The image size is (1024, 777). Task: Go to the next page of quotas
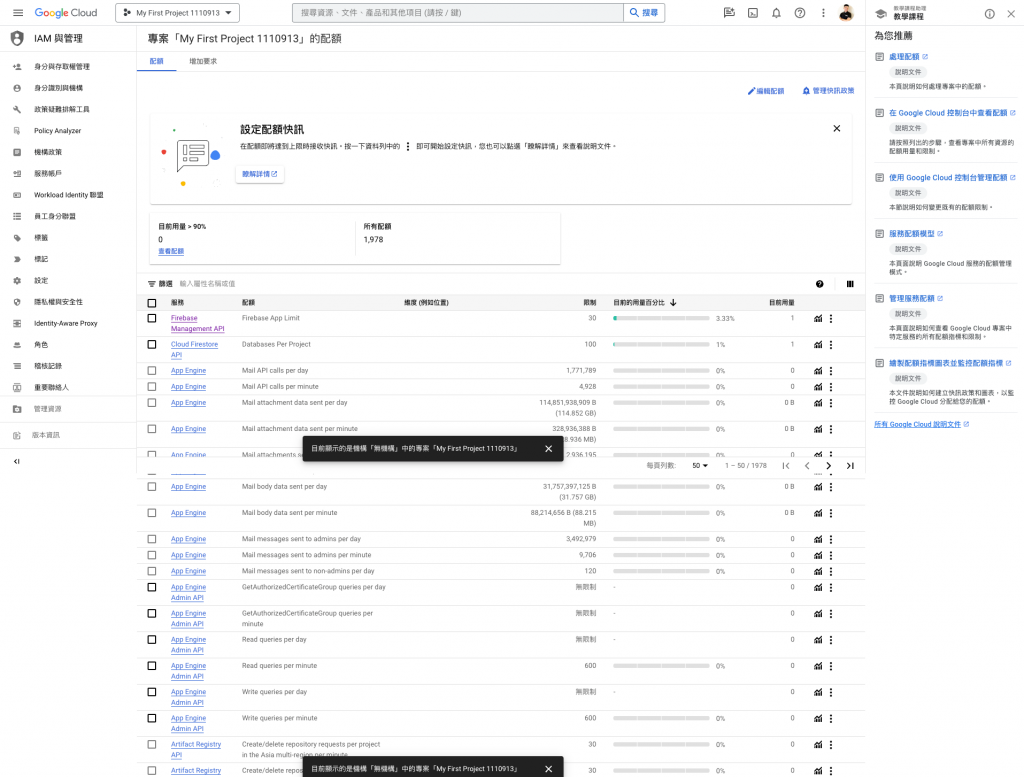(829, 466)
